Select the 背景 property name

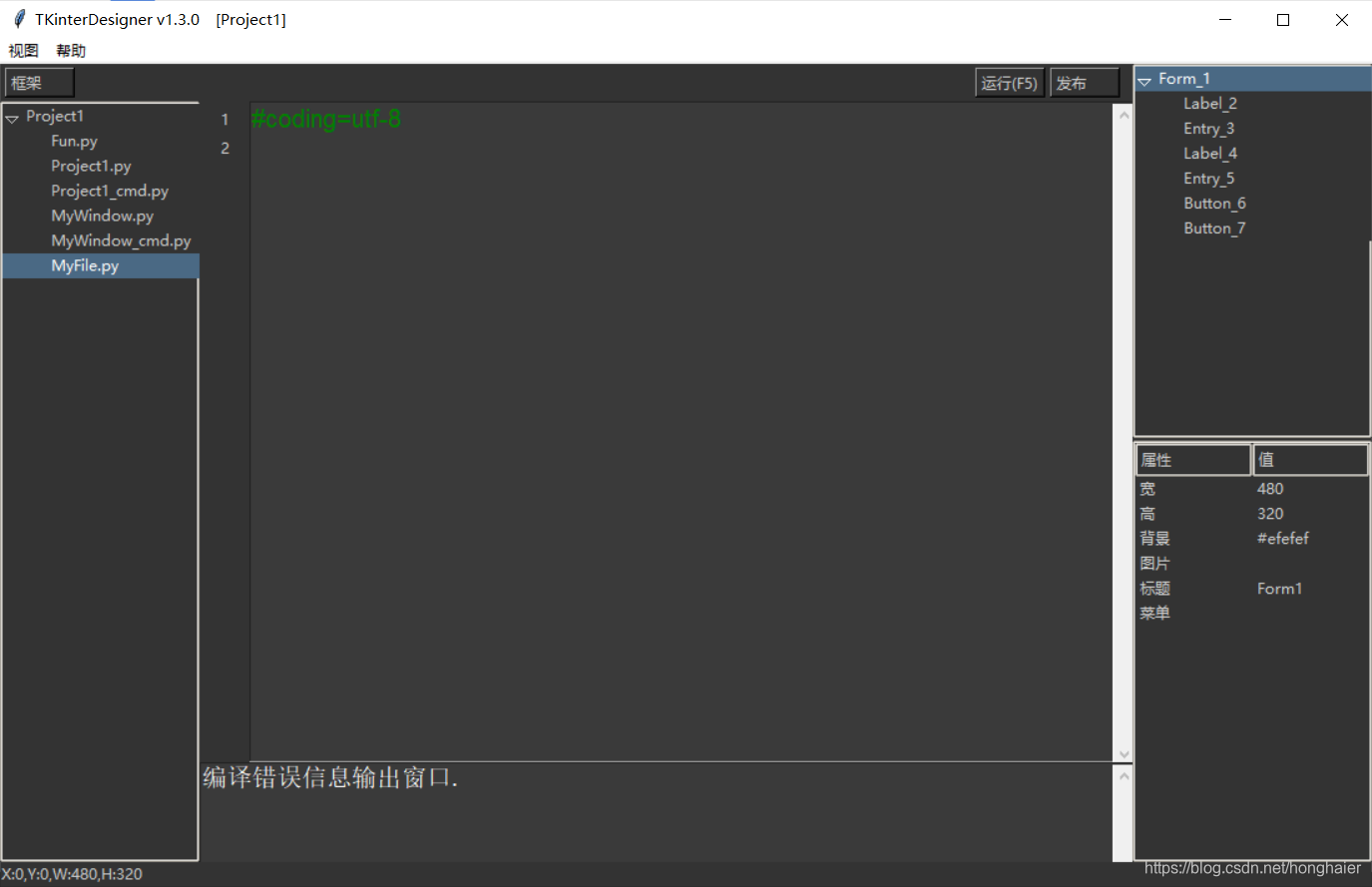(1155, 539)
